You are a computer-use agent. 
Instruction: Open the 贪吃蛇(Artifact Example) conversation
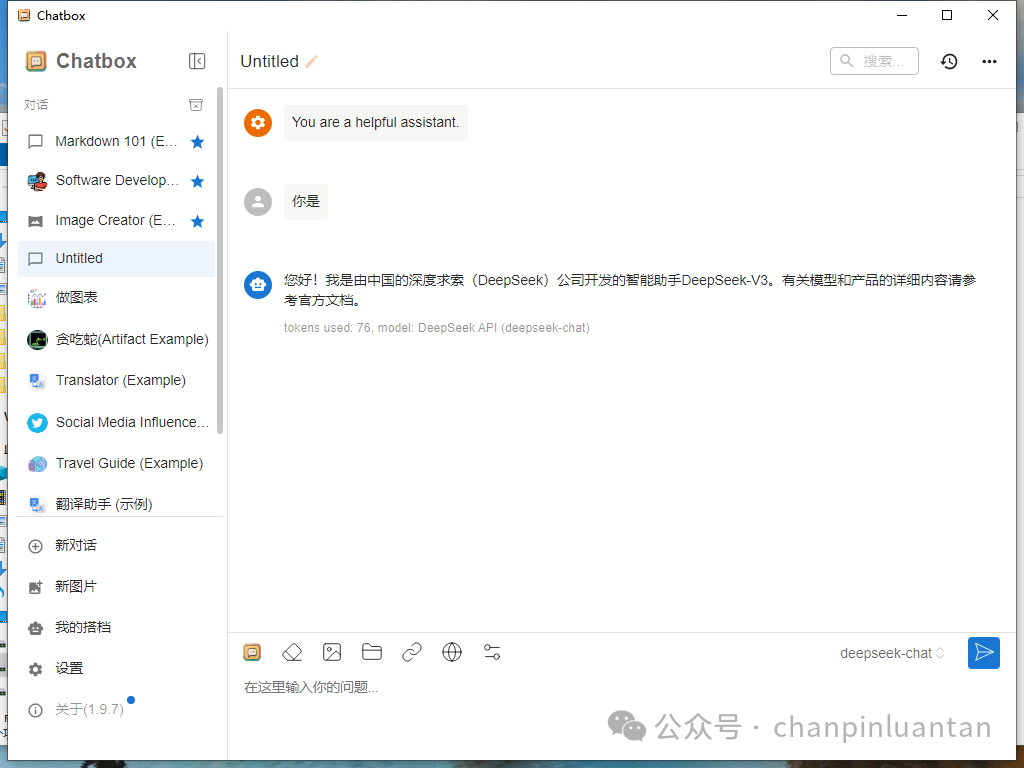116,340
